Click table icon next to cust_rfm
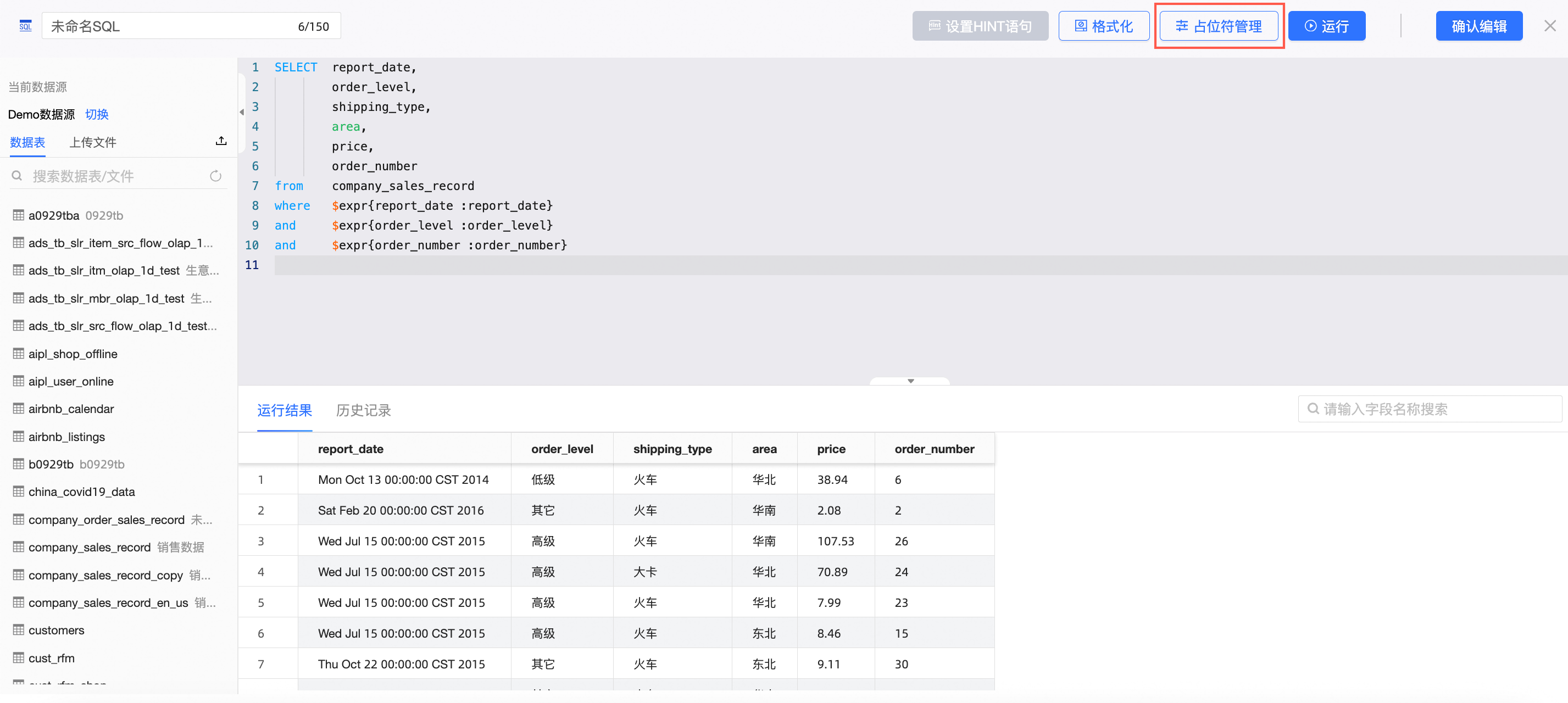Image resolution: width=1568 pixels, height=703 pixels. [x=19, y=658]
